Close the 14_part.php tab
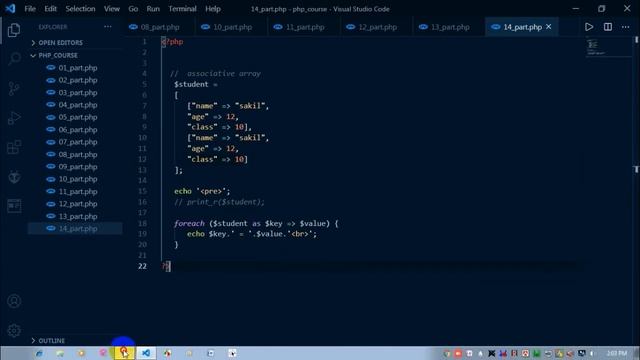Image resolution: width=640 pixels, height=360 pixels. tap(549, 27)
